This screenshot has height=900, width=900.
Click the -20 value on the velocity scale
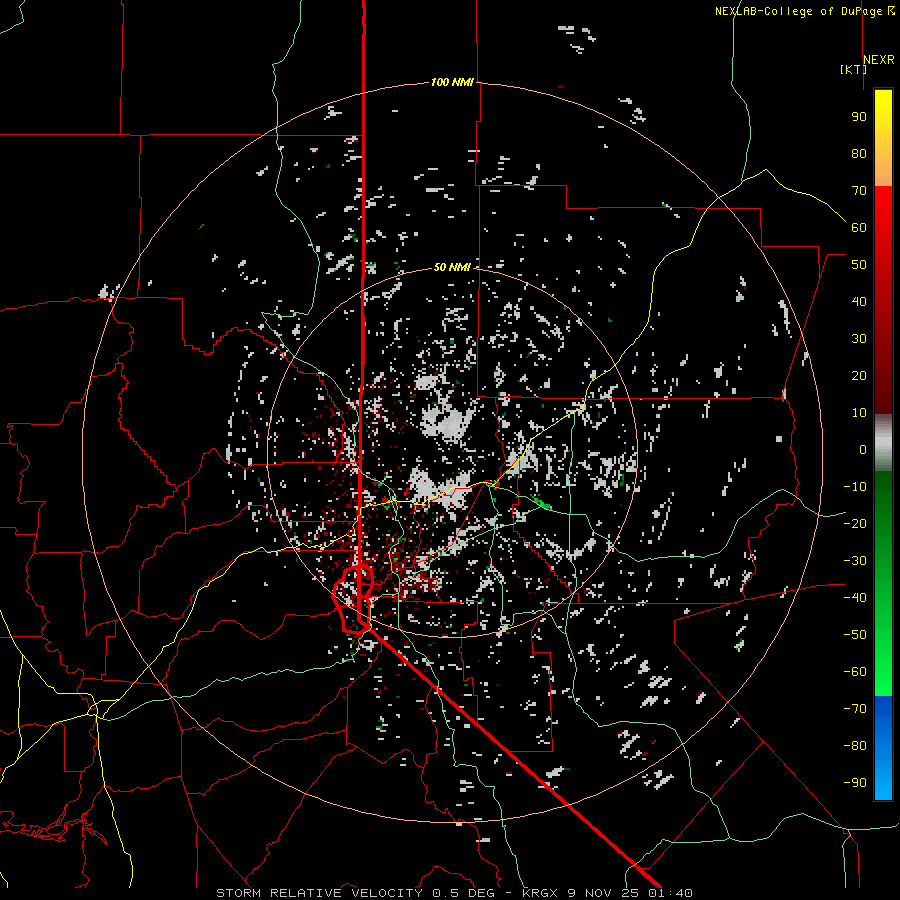coord(855,524)
